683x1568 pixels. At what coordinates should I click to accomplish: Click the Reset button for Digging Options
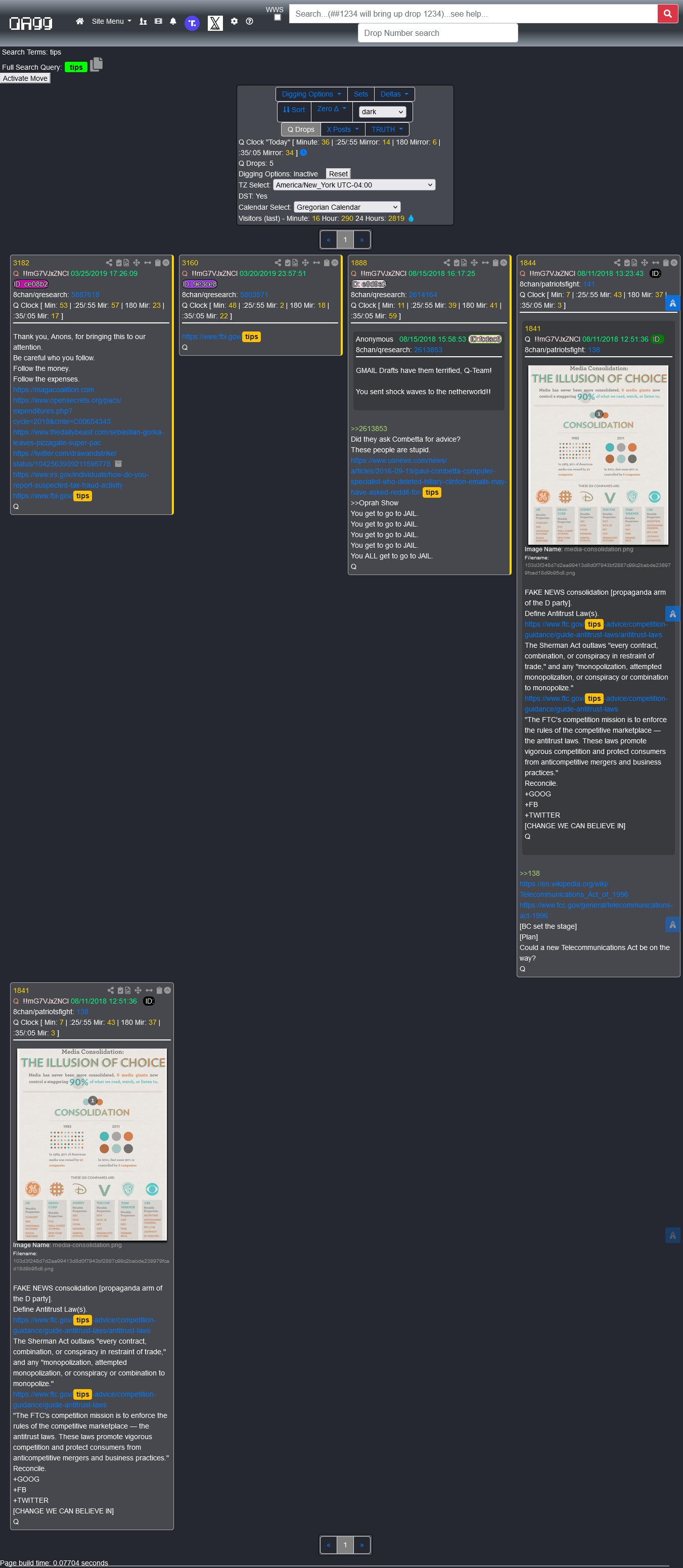click(x=338, y=174)
